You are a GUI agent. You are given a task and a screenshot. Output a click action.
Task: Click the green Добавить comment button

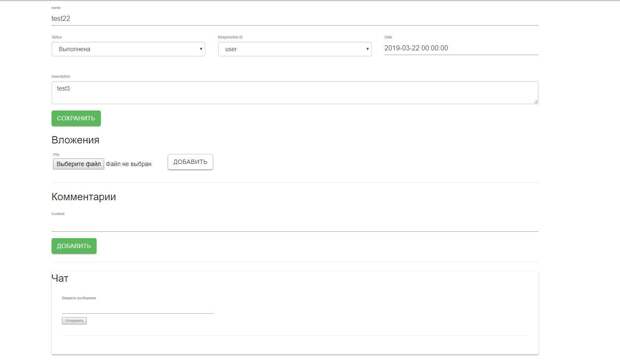pos(74,246)
